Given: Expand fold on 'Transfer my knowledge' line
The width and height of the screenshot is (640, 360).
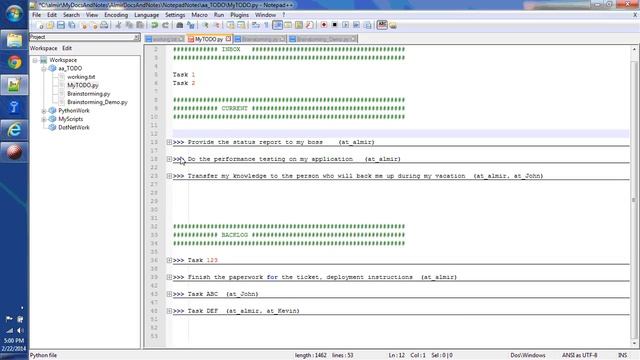Looking at the screenshot, I should click(169, 176).
